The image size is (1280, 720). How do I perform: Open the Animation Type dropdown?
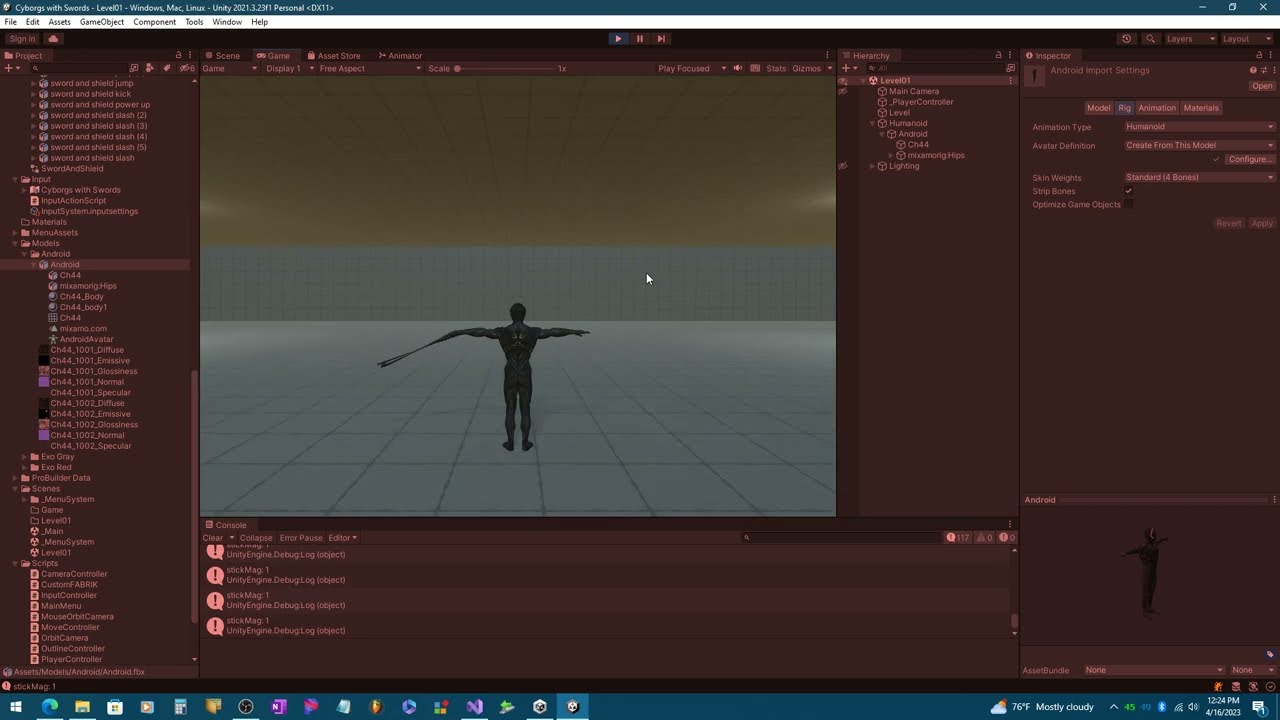click(x=1199, y=127)
